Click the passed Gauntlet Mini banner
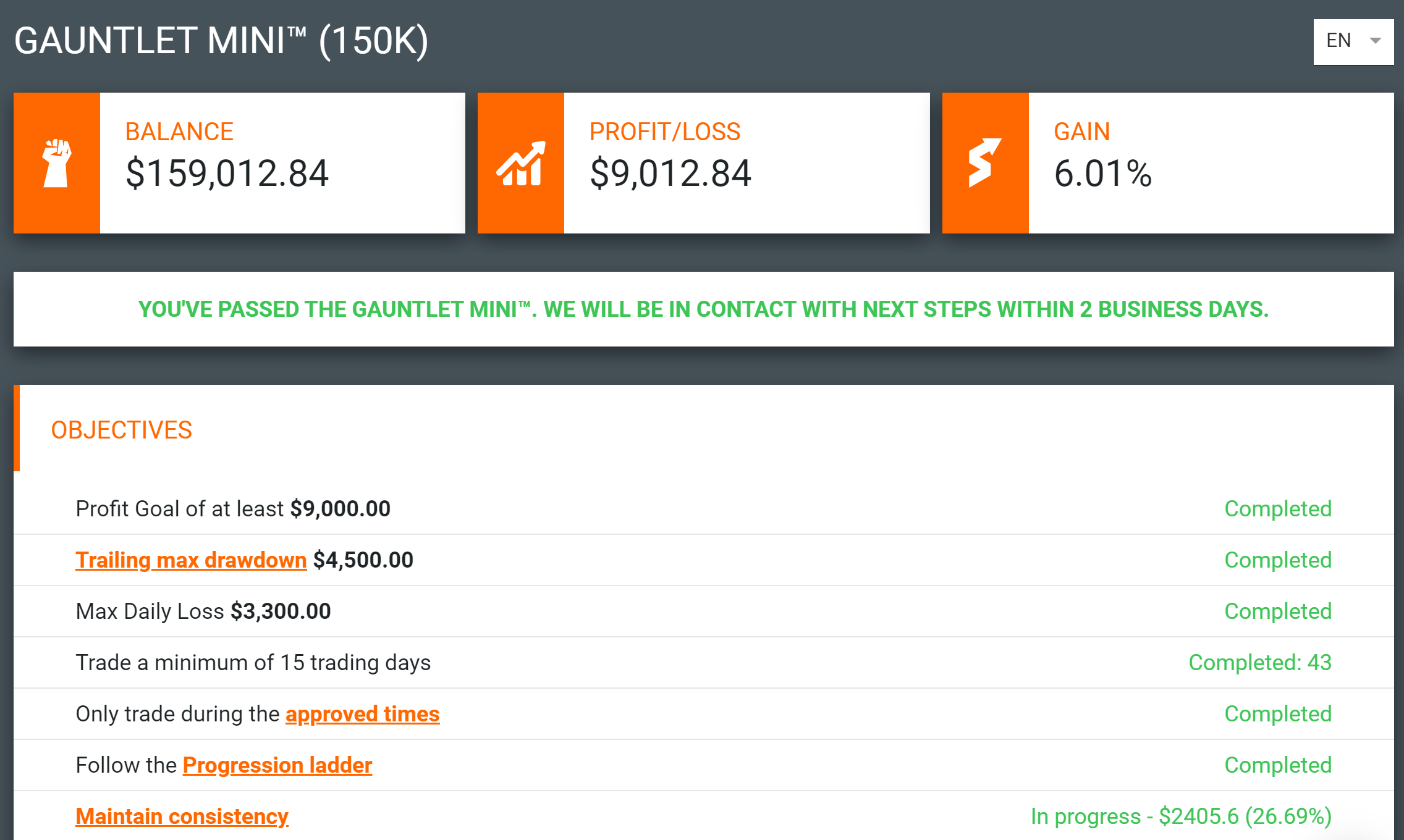The width and height of the screenshot is (1404, 840). (x=703, y=309)
